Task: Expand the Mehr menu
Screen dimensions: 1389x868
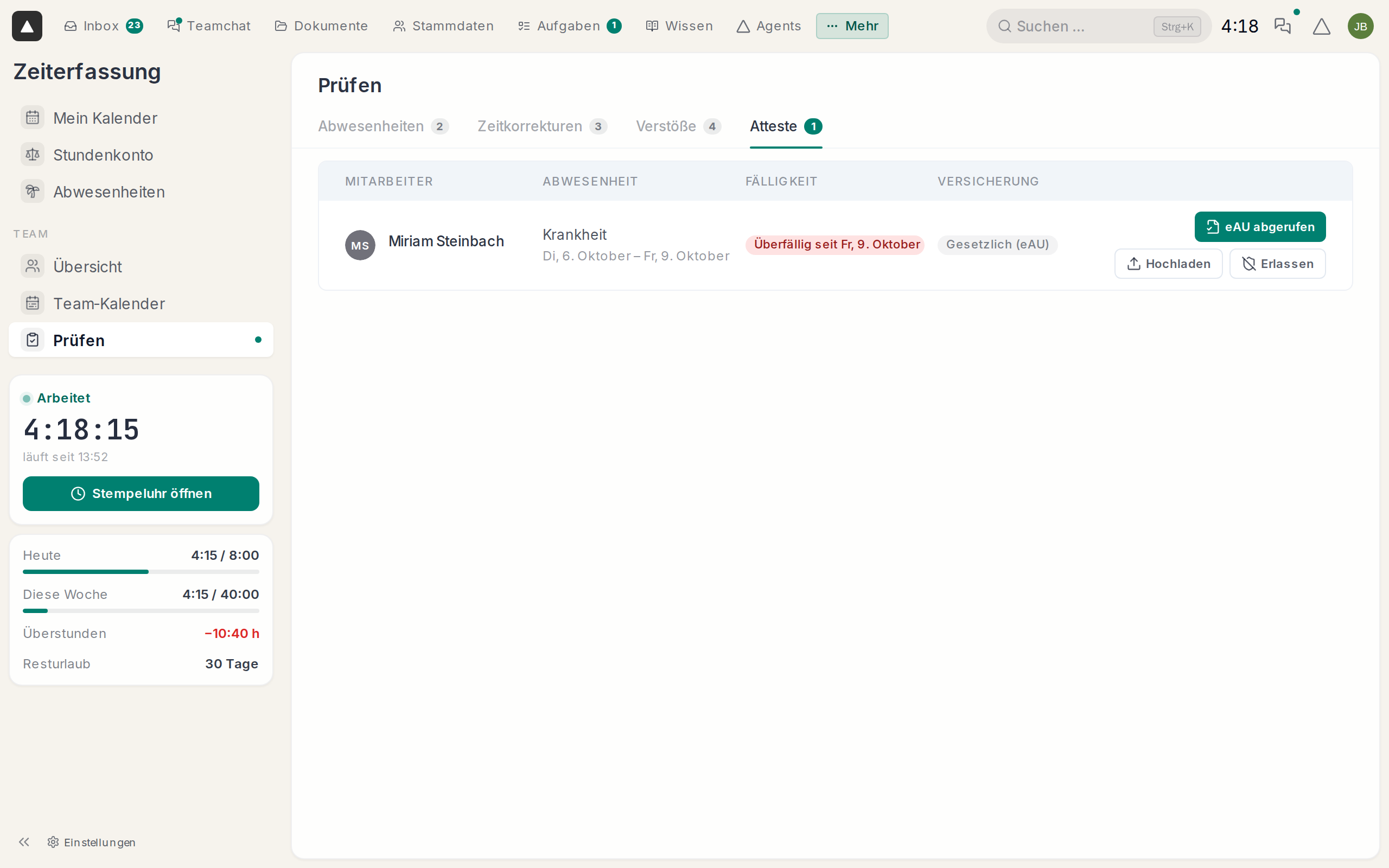Action: tap(852, 26)
